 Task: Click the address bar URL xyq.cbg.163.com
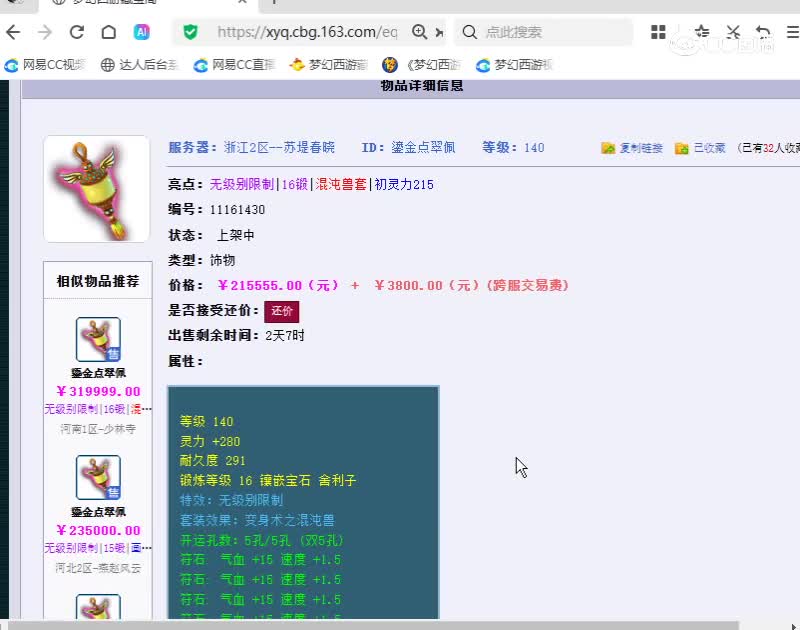point(307,32)
